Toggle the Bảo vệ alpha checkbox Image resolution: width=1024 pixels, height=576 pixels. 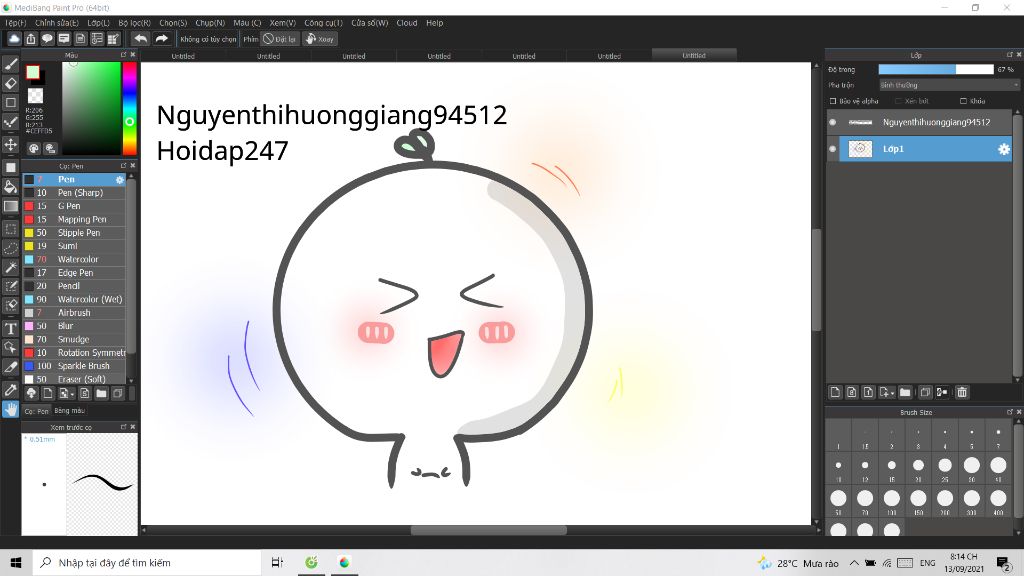[x=833, y=101]
